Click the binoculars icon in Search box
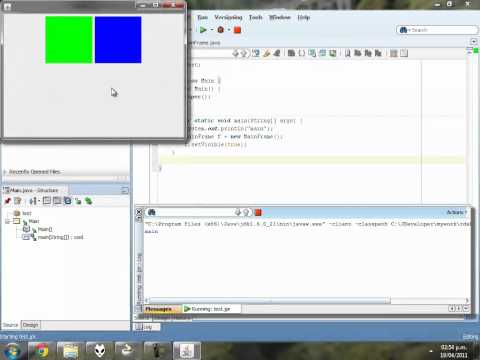 click(x=403, y=30)
